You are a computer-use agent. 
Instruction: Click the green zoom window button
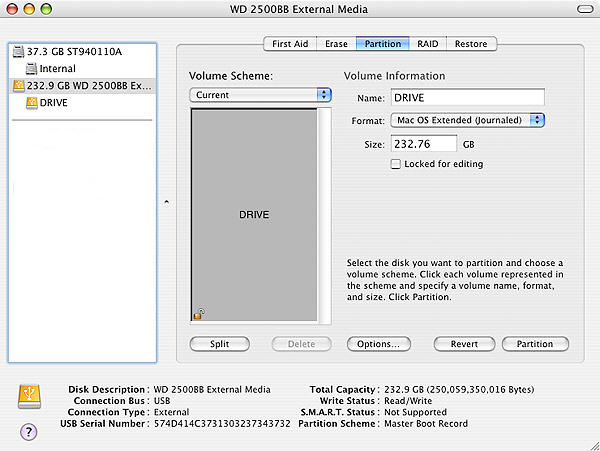coord(46,9)
